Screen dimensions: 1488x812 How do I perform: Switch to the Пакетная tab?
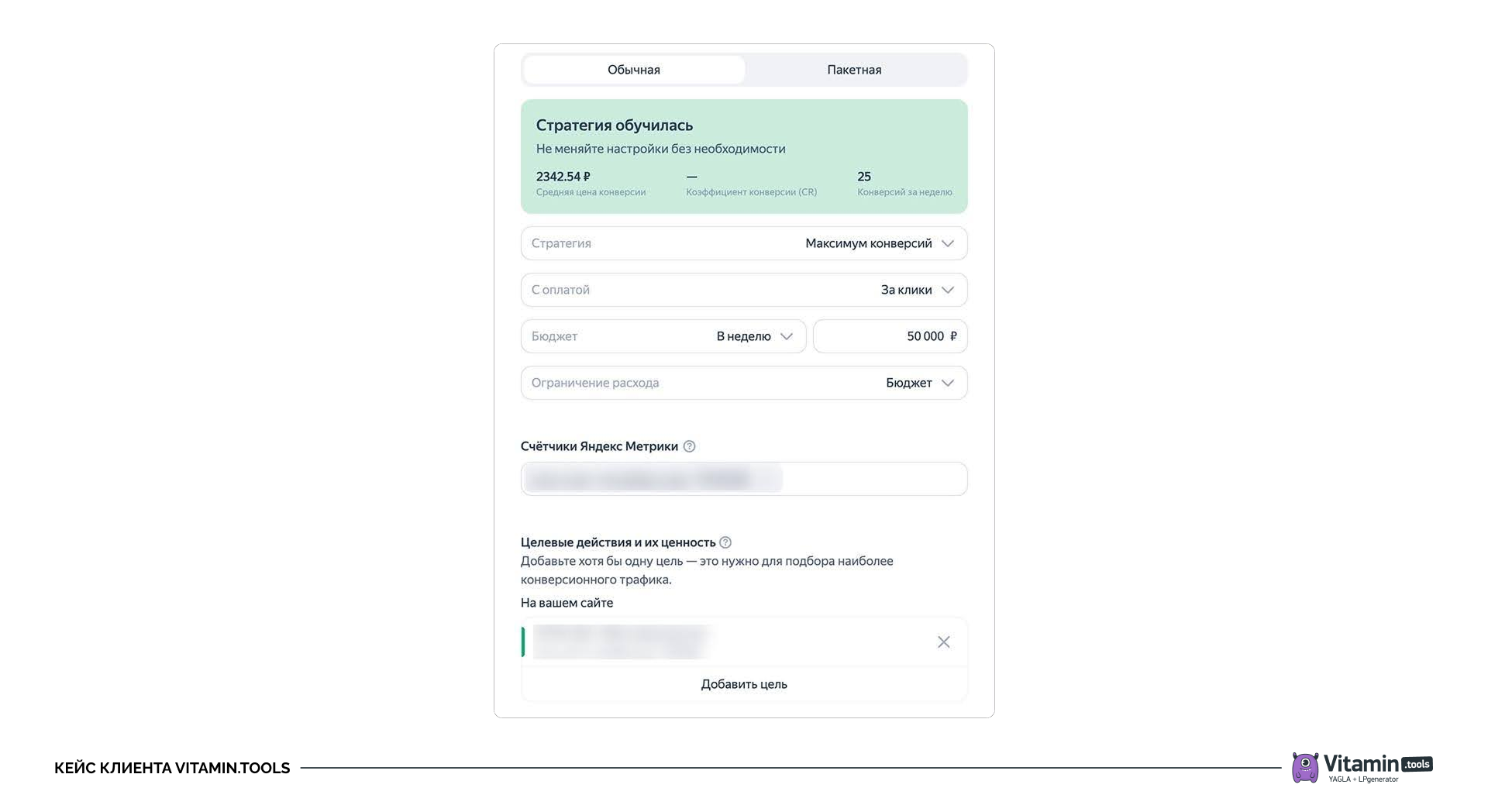coord(854,70)
